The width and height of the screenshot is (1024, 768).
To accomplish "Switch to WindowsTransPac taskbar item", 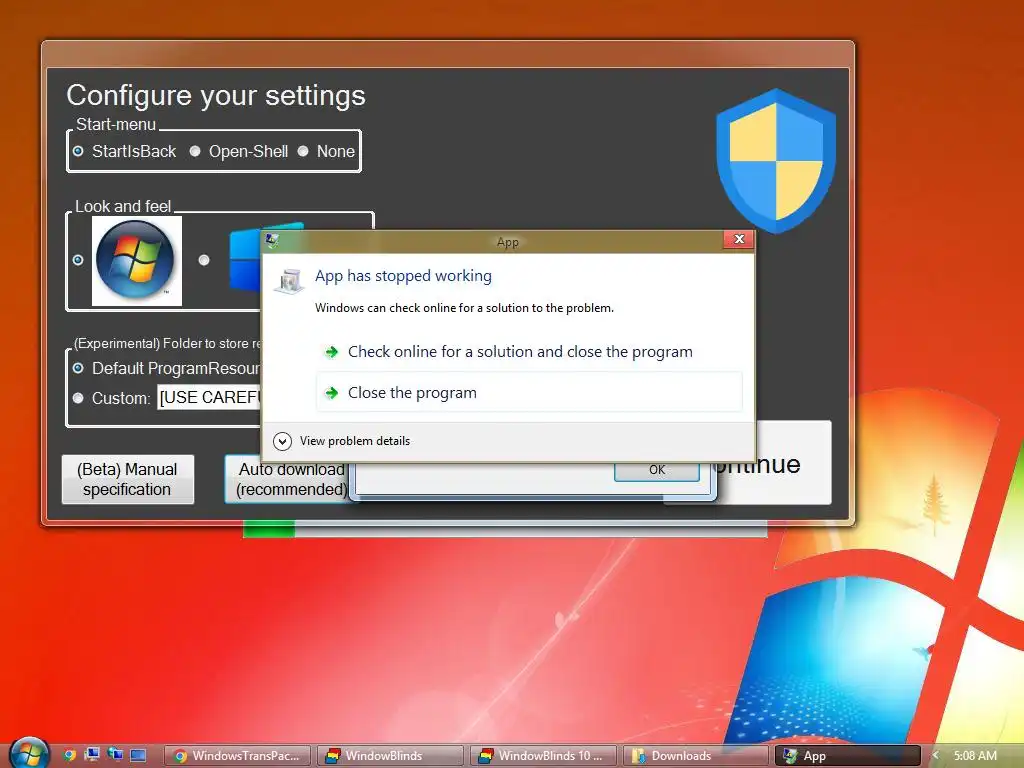I will point(236,756).
